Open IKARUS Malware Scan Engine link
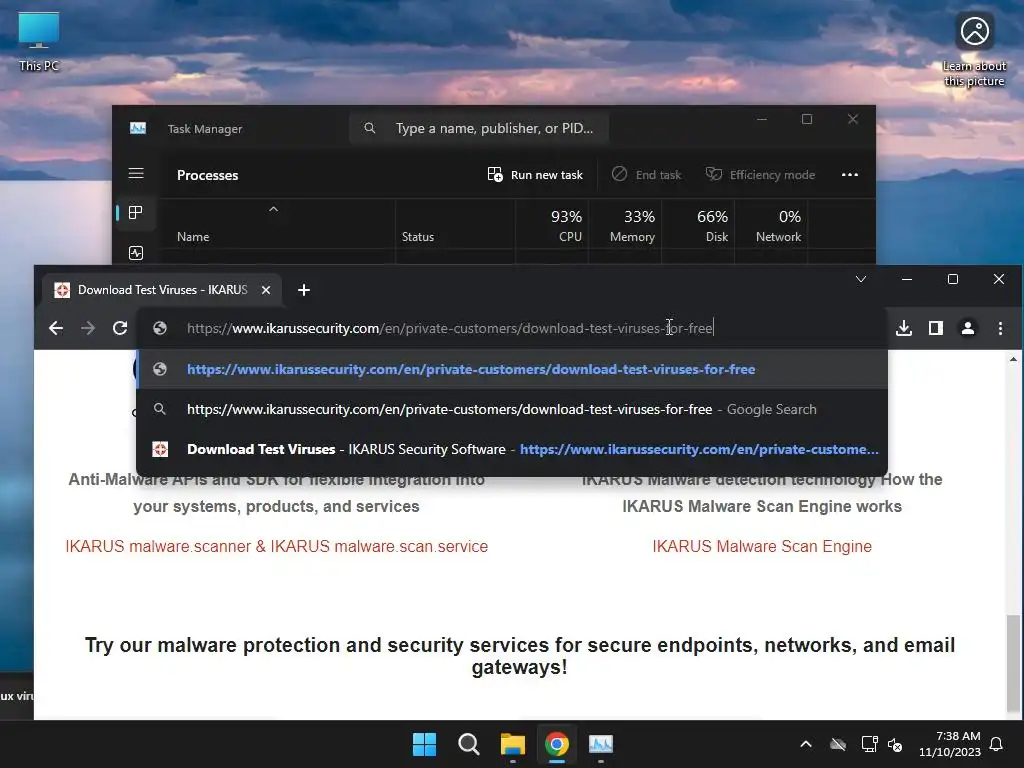This screenshot has height=768, width=1024. [x=761, y=546]
